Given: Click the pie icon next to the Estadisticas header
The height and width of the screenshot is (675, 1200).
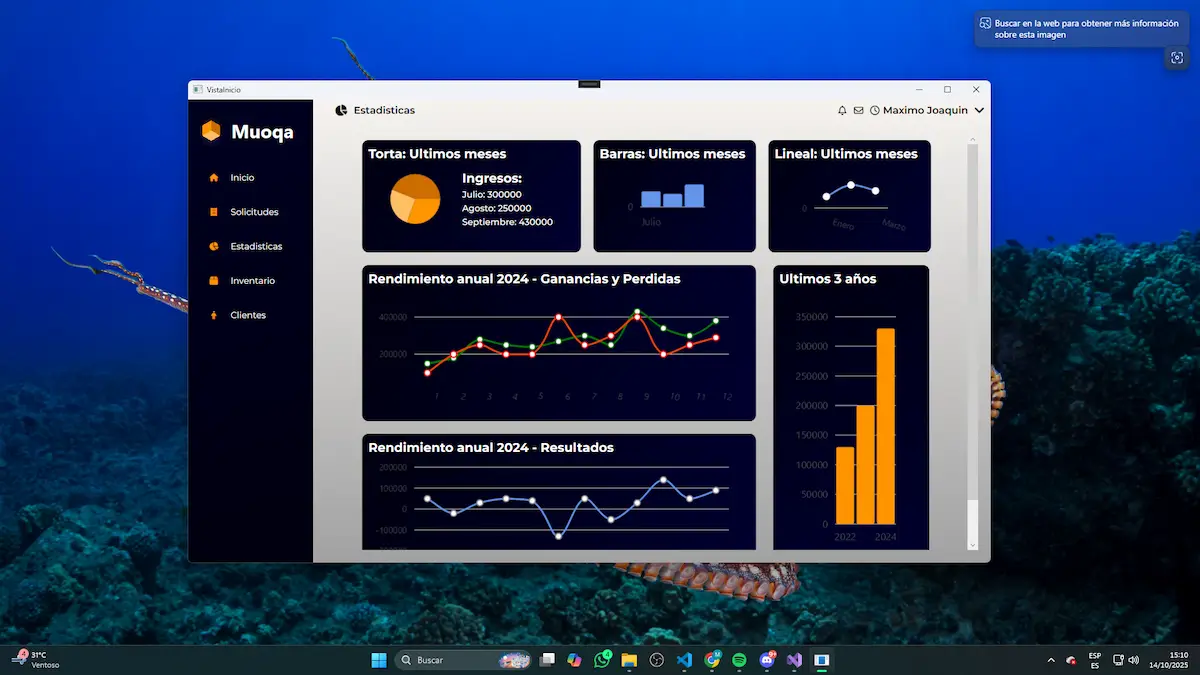Looking at the screenshot, I should click(341, 110).
